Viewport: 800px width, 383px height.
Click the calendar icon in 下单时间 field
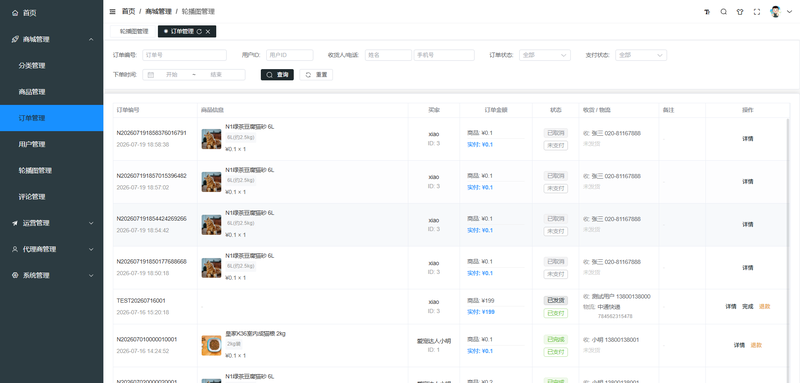151,74
